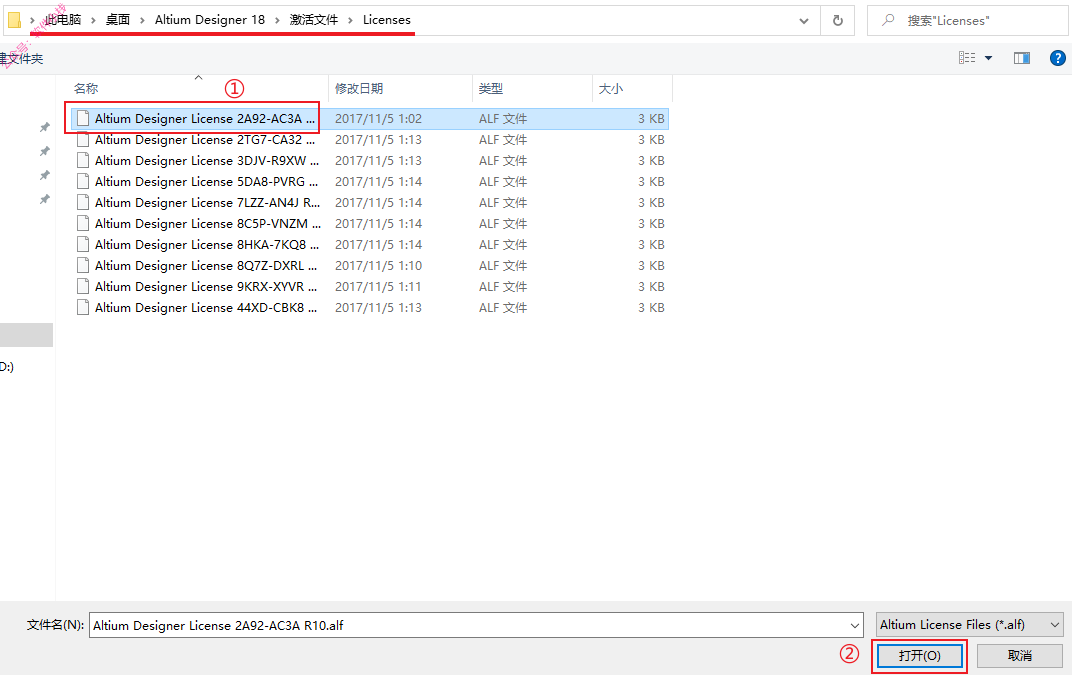Navigate to 桌面 in breadcrumb
Screen dimensions: 1072x675
[118, 20]
